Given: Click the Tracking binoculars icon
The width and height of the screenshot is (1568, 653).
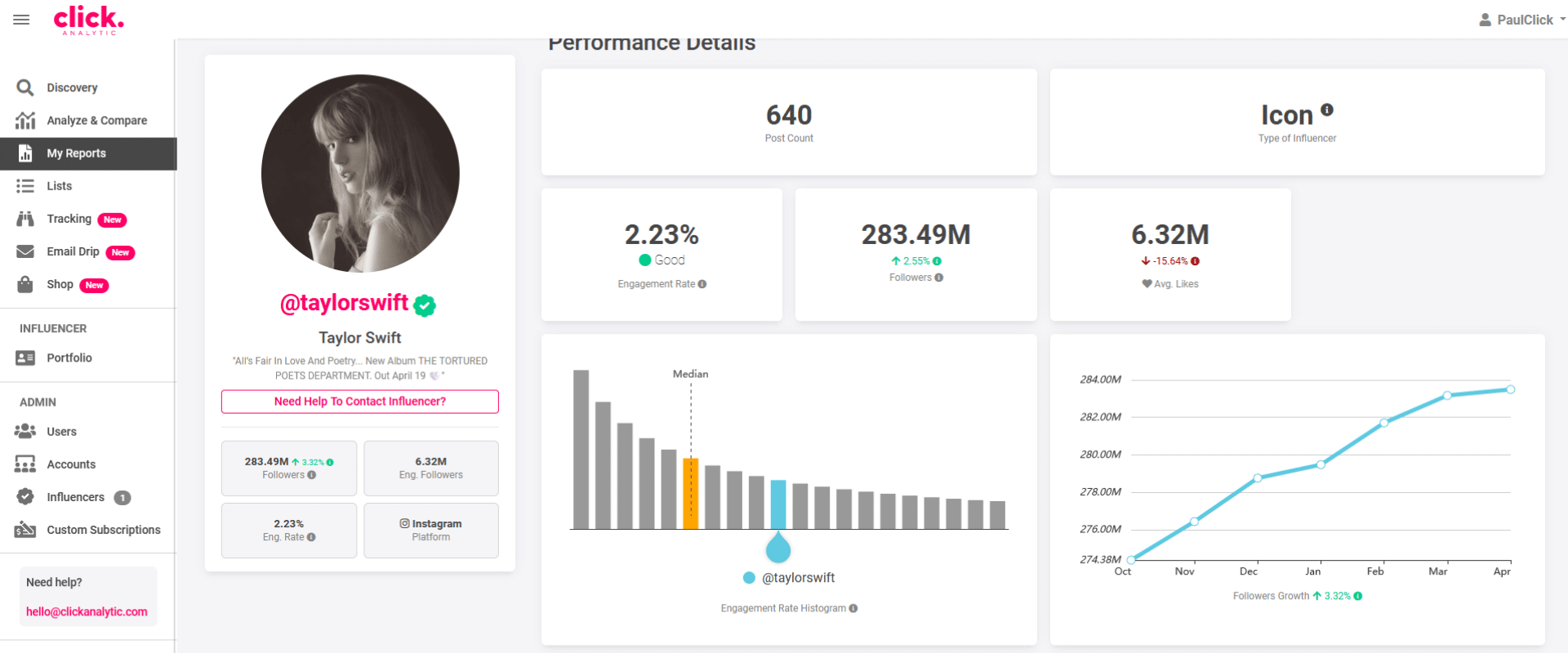Looking at the screenshot, I should (x=25, y=219).
